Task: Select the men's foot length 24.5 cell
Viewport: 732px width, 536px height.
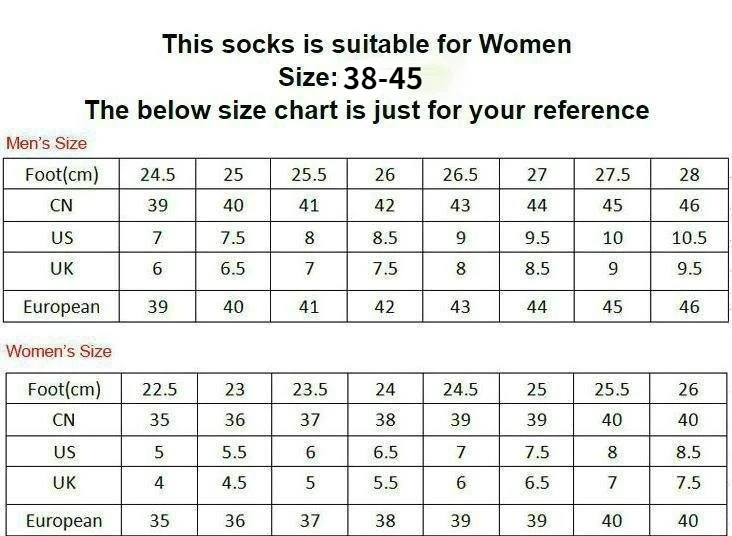Action: [x=158, y=174]
